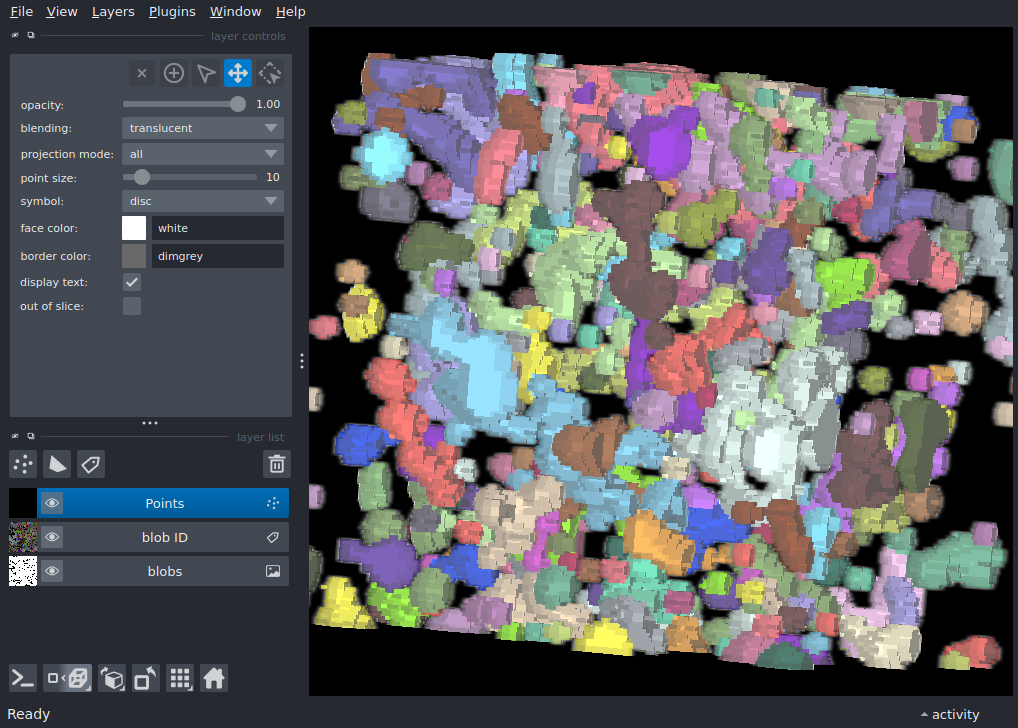1018x728 pixels.
Task: Create a new labels layer
Action: point(91,463)
